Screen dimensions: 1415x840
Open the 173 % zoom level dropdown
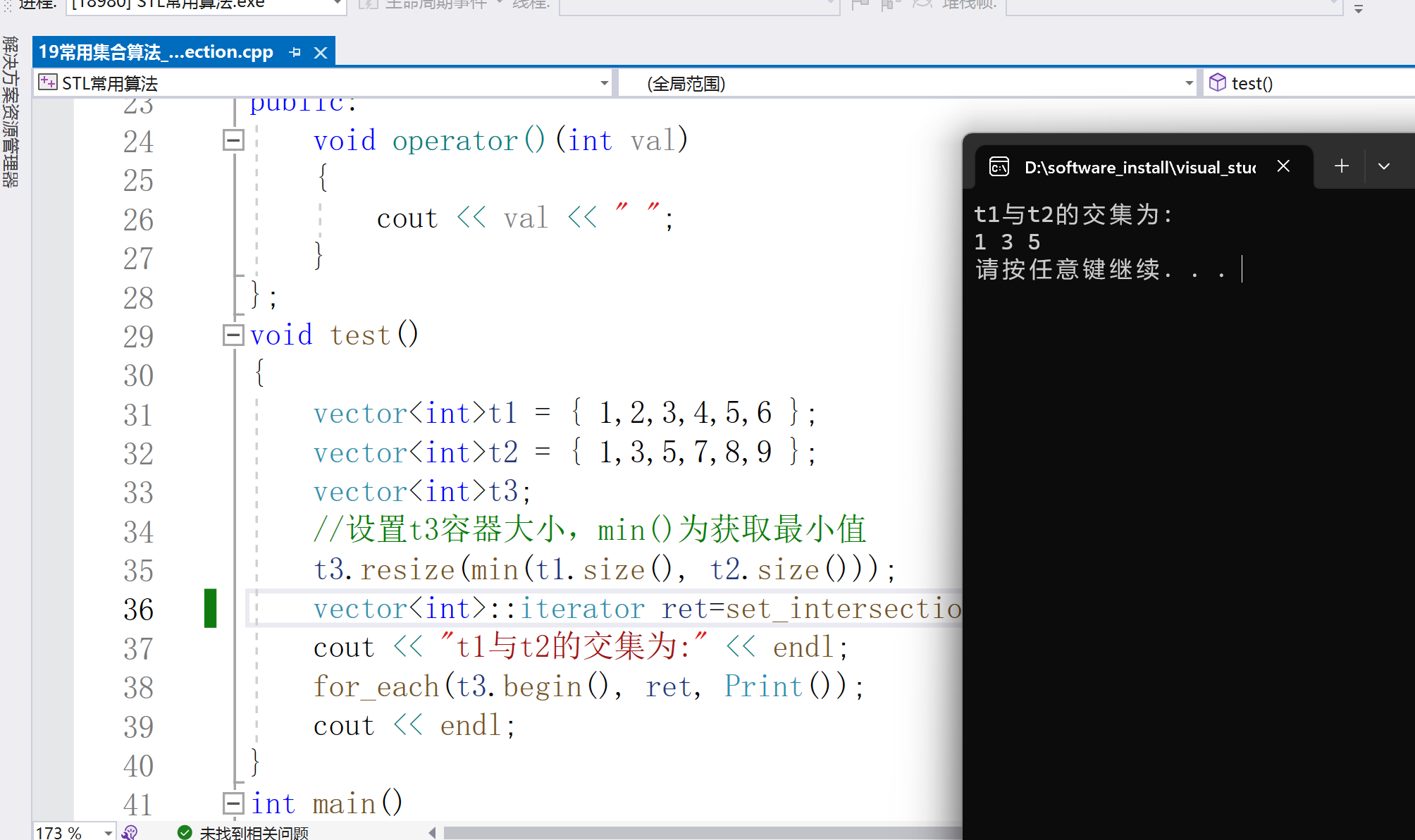(x=108, y=832)
